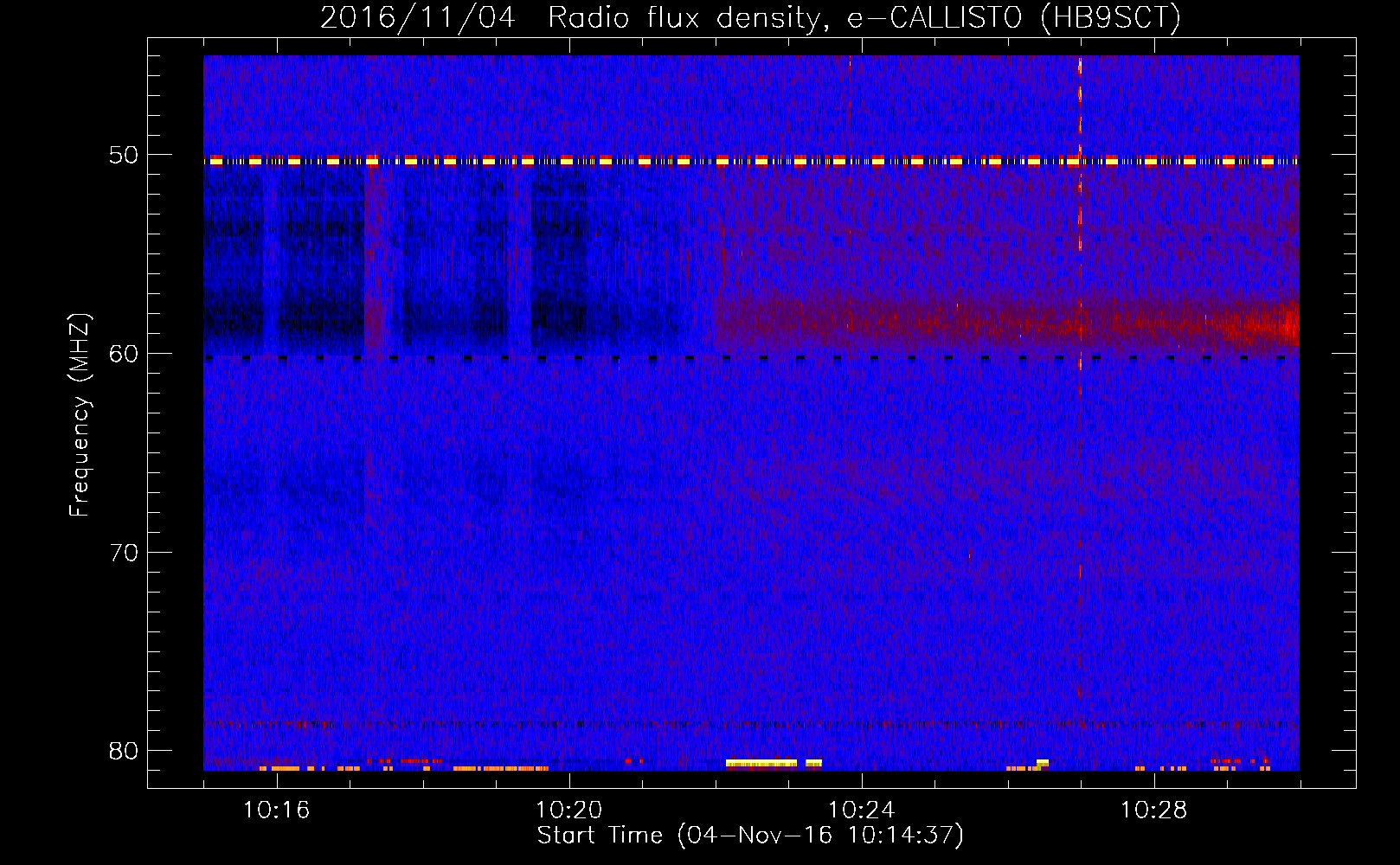Click the long yellow-white bar at spectrogram bottom
Viewport: 1400px width, 865px height.
pyautogui.click(x=761, y=764)
